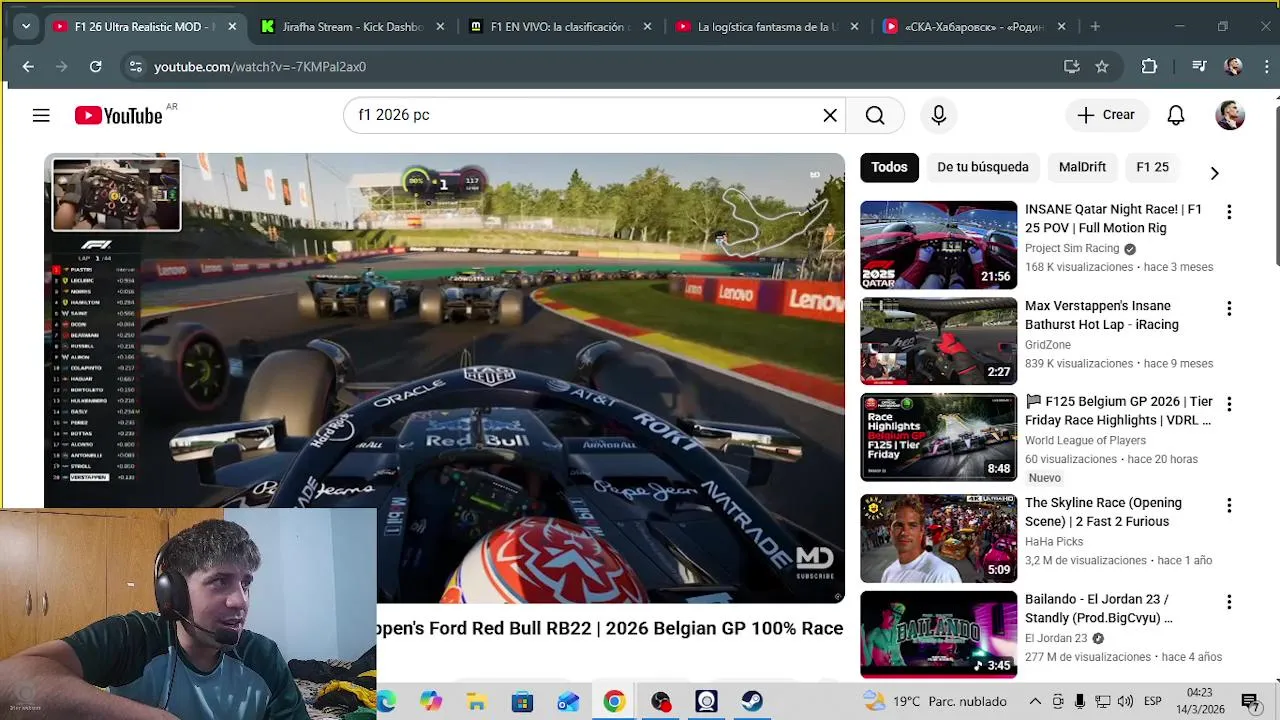1280x720 pixels.
Task: Click the 2 Fast 2 Furious thumbnail
Action: click(938, 538)
